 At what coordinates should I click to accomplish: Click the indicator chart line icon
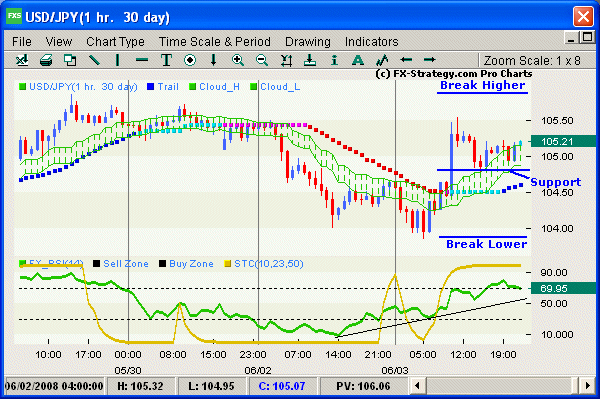click(x=382, y=60)
